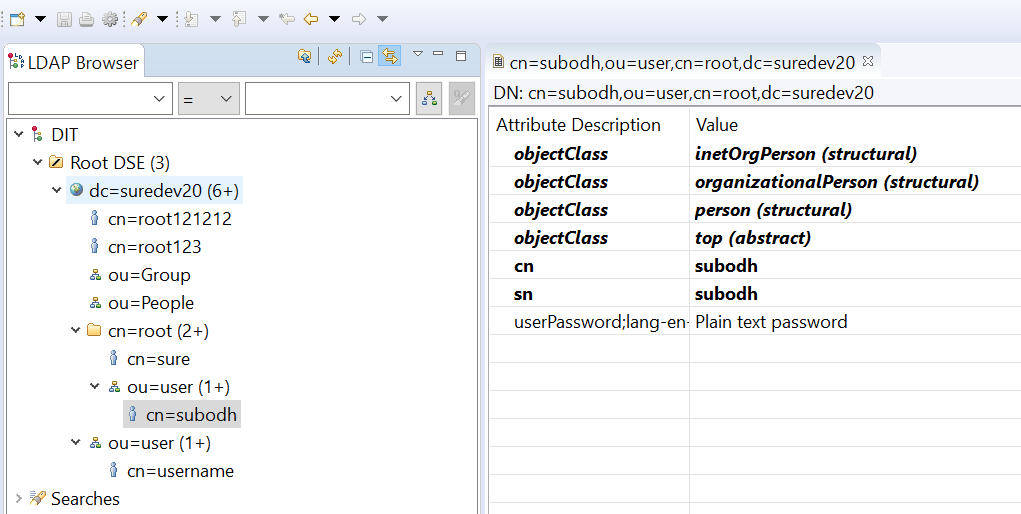Viewport: 1021px width, 514px height.
Task: Click the New wizard toolbar icon
Action: click(17, 20)
